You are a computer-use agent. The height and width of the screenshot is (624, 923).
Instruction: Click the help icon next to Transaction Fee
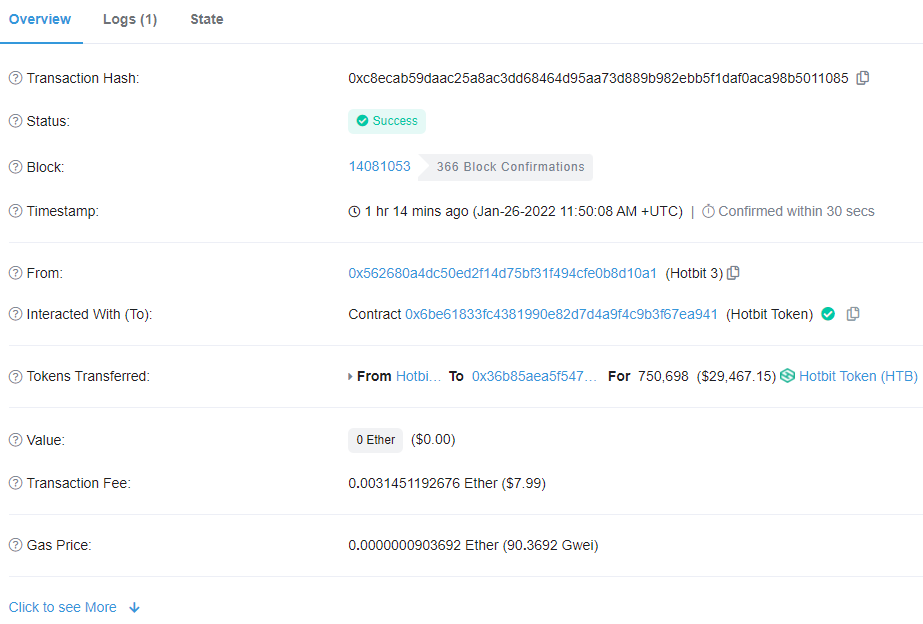click(15, 483)
